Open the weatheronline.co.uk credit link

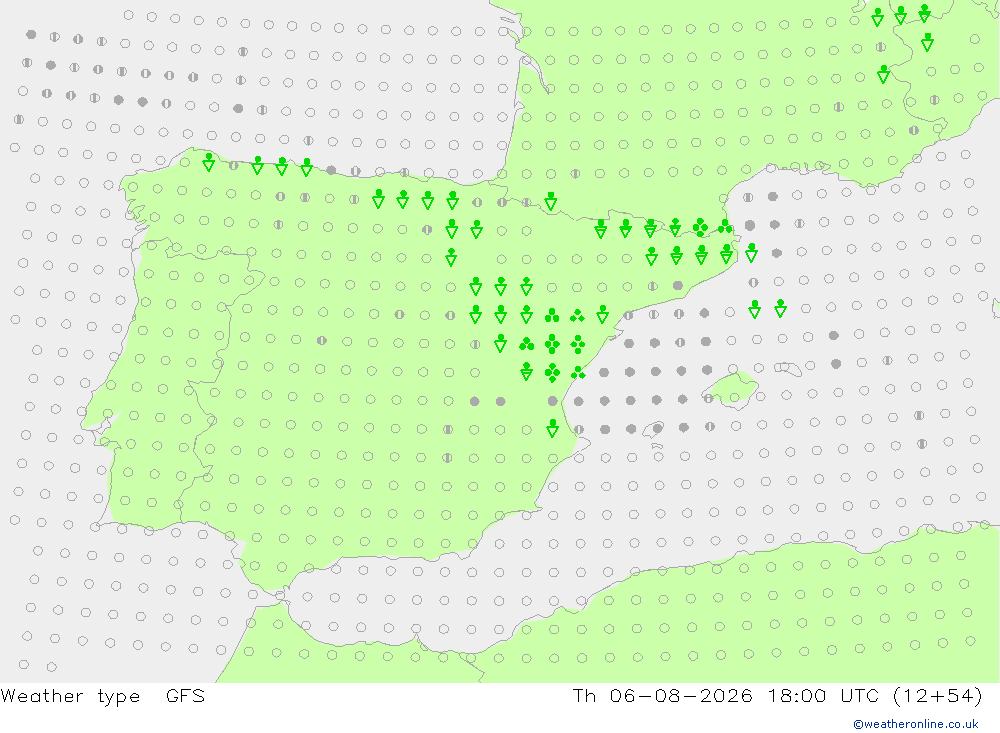pyautogui.click(x=916, y=724)
